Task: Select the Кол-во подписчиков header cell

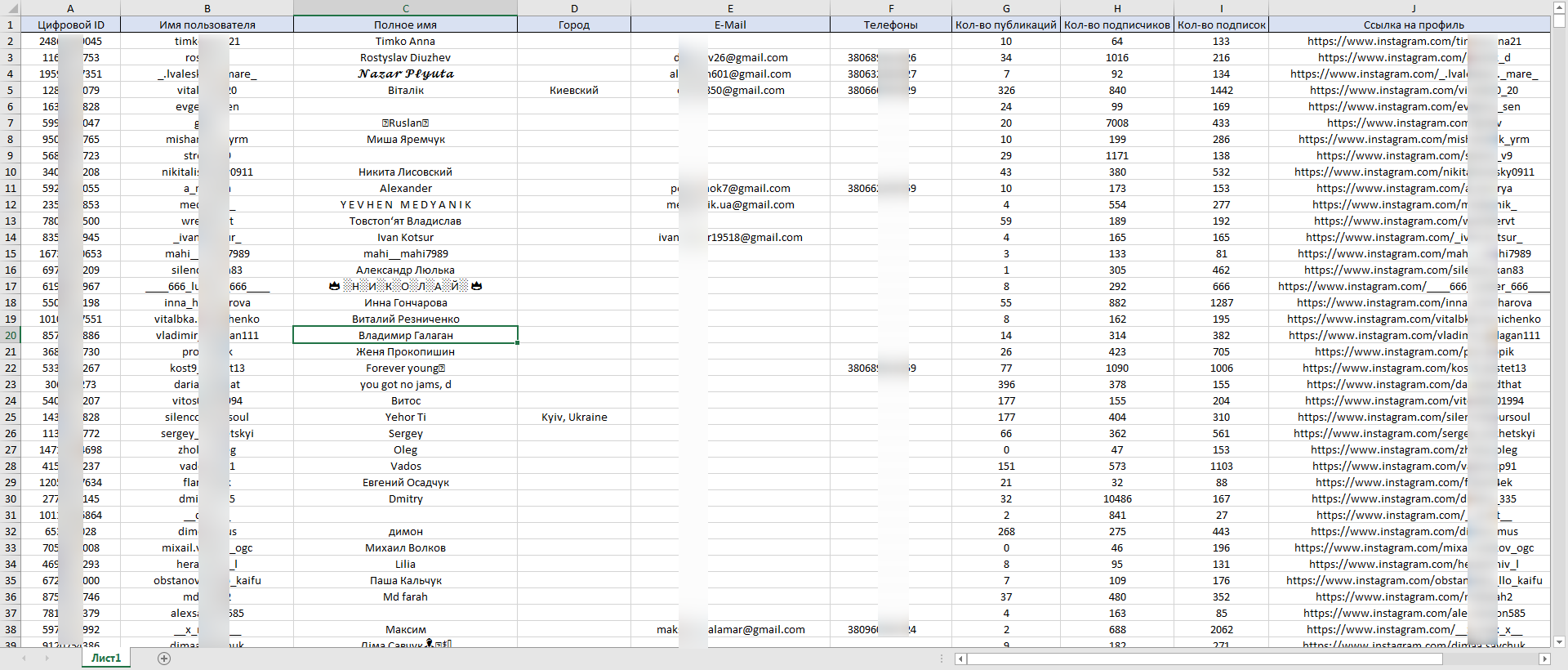Action: (1116, 25)
